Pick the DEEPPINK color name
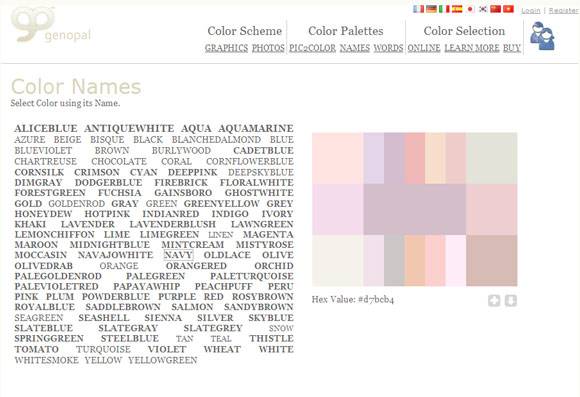The height and width of the screenshot is (397, 580). click(193, 172)
